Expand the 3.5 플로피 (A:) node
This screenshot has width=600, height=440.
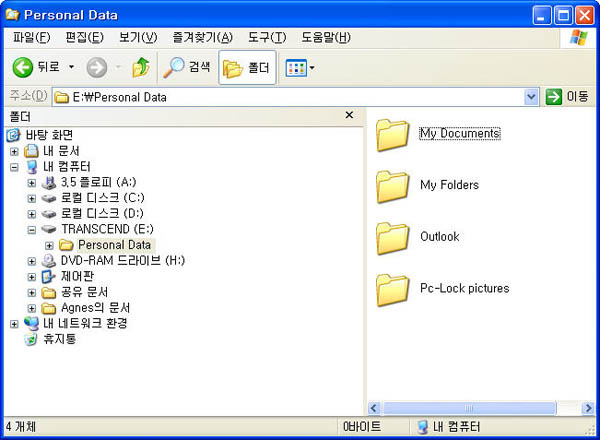32,183
